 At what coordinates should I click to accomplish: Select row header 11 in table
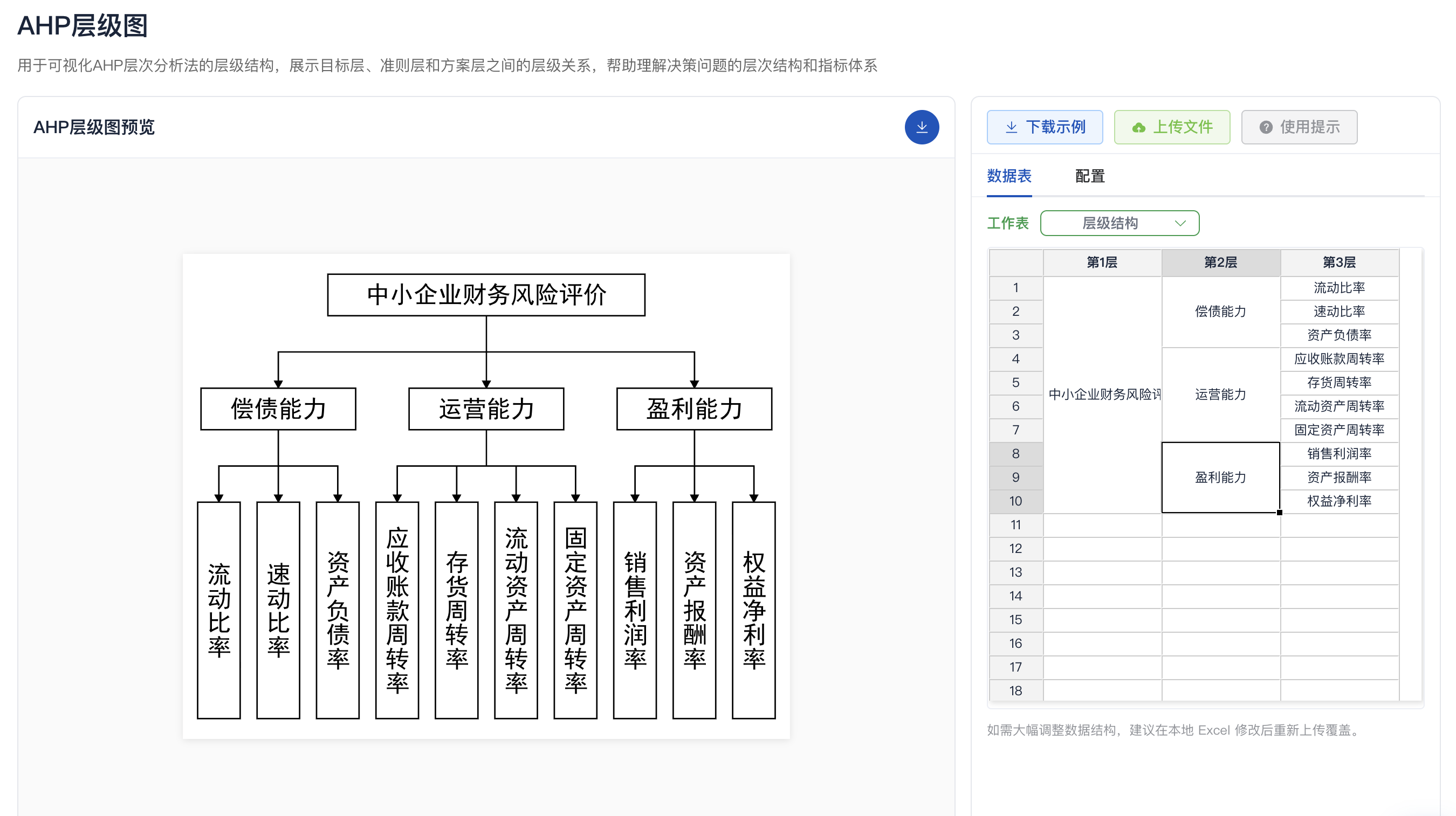[x=1016, y=525]
